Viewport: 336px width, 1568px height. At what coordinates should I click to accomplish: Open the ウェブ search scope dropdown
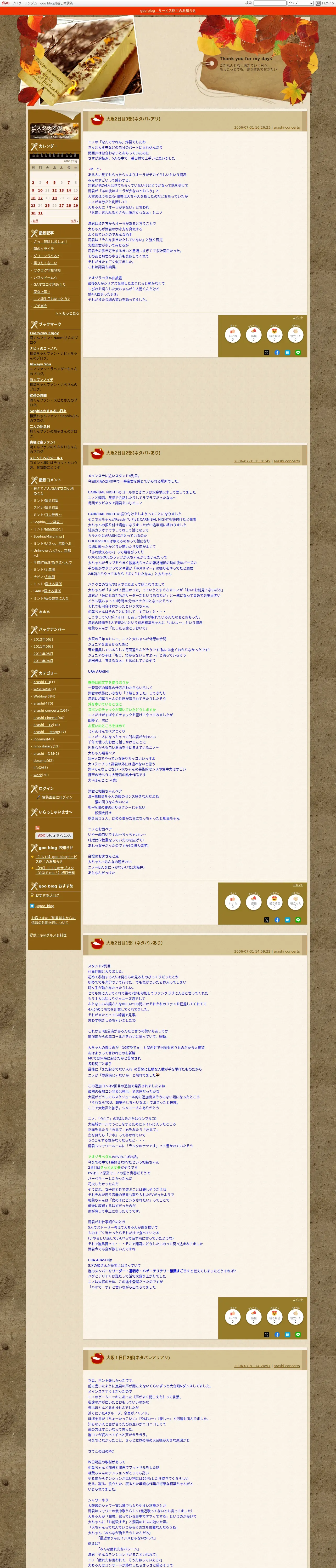[301, 3]
